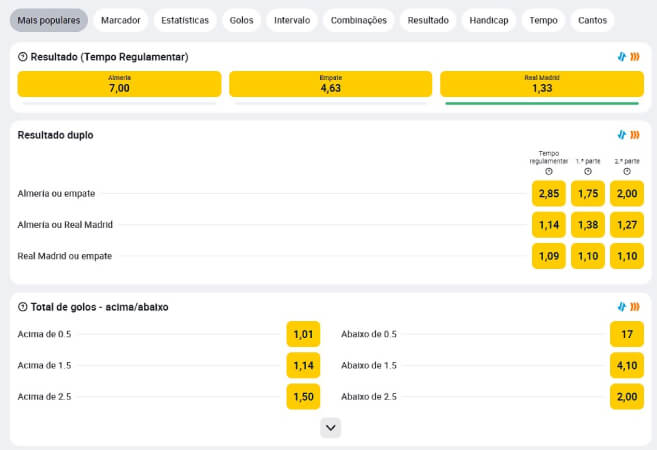Expand more goal lines with chevron down
The image size is (657, 450).
click(x=331, y=428)
